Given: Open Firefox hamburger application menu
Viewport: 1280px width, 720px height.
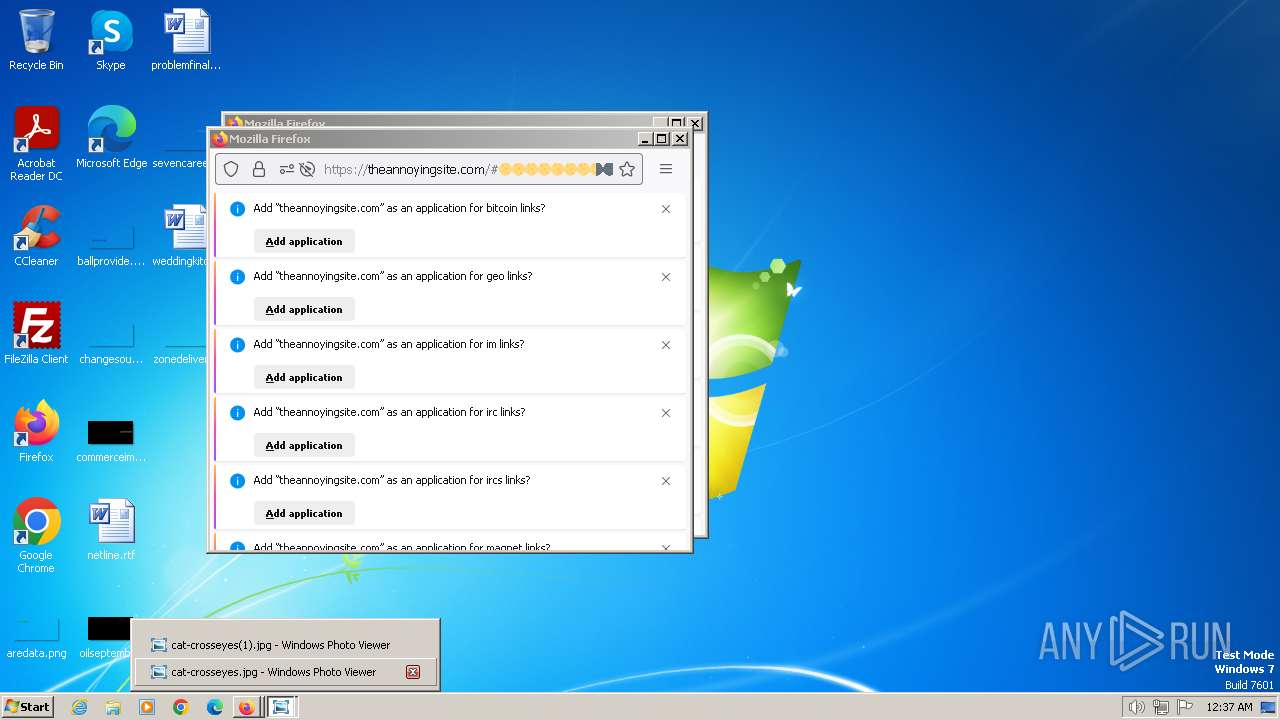Looking at the screenshot, I should pos(666,169).
